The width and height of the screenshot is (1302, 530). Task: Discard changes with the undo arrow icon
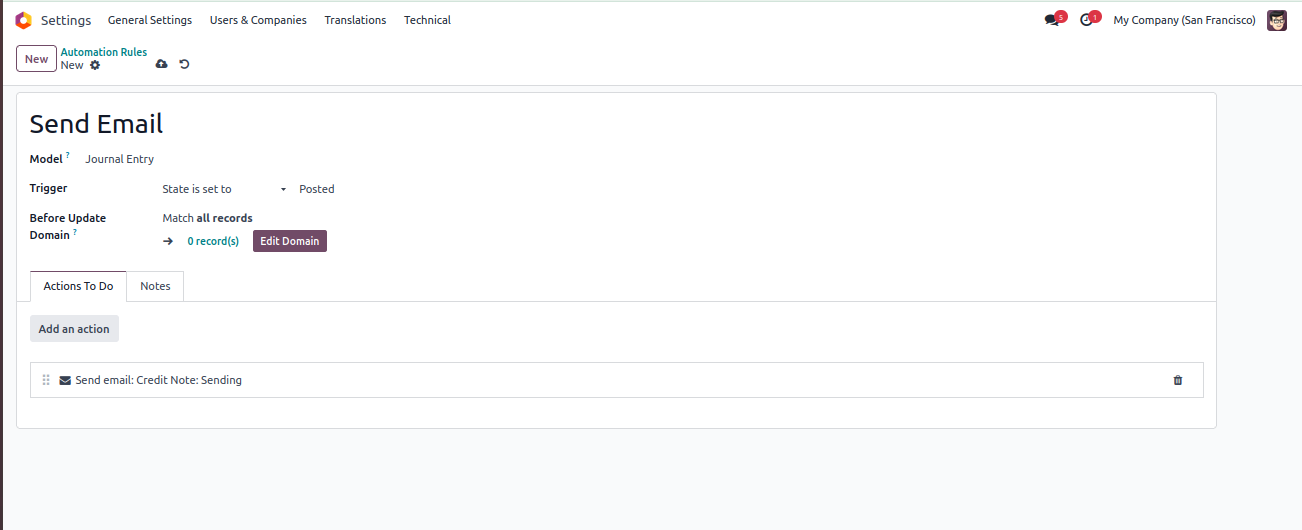184,64
